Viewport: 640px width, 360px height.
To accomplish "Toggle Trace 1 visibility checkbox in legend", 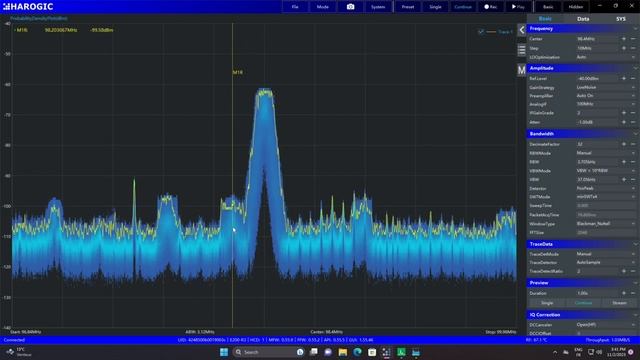I will click(481, 31).
